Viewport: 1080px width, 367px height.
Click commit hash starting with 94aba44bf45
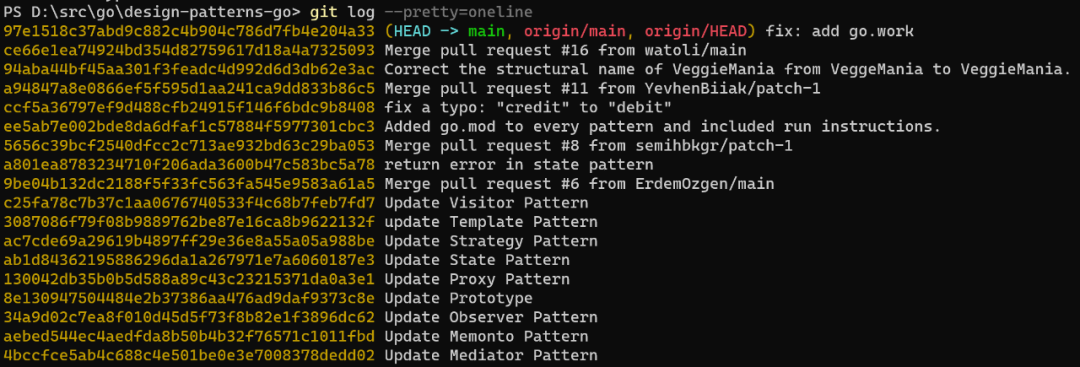[189, 70]
